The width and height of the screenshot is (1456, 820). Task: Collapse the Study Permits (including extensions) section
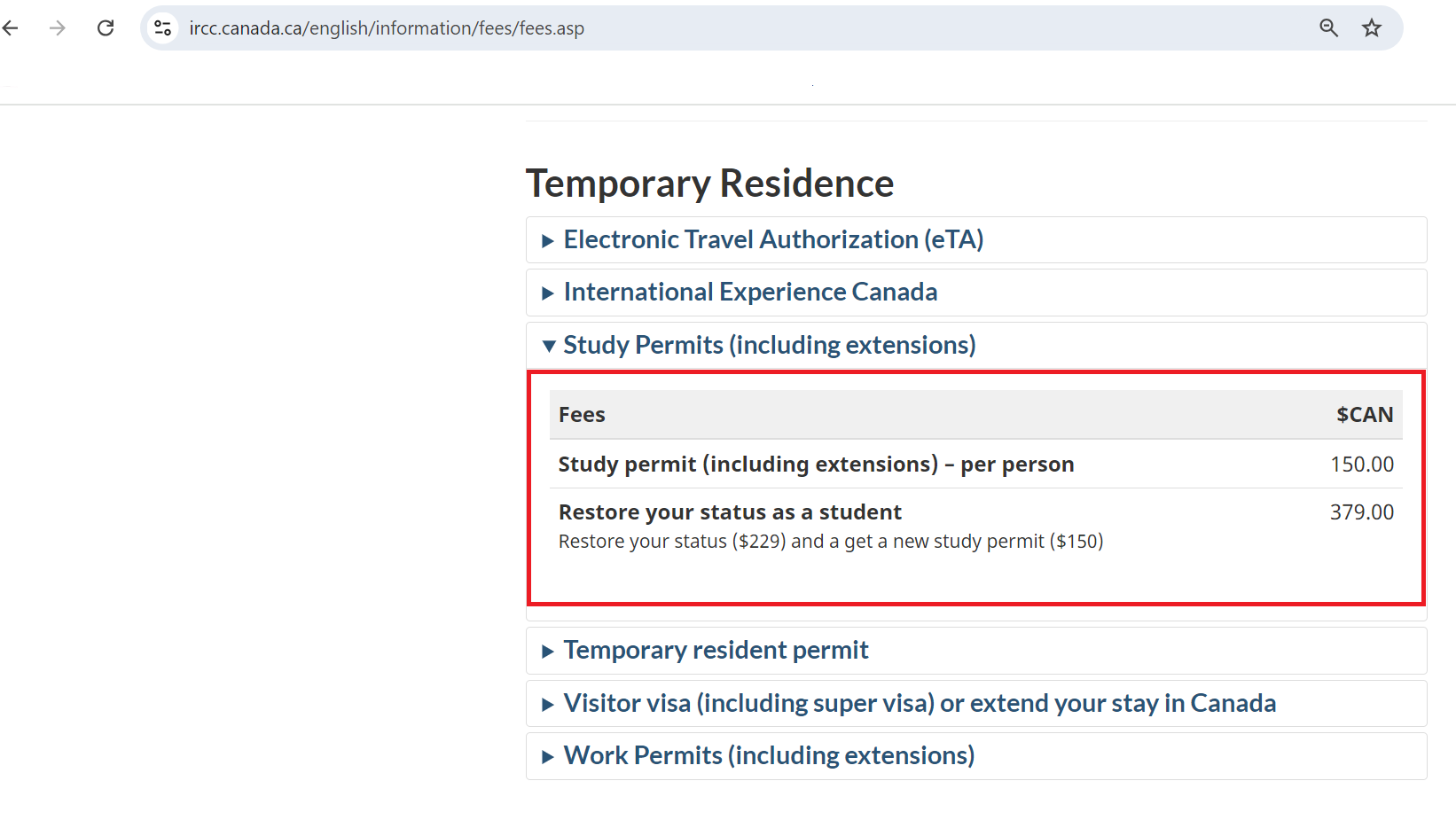pos(768,345)
